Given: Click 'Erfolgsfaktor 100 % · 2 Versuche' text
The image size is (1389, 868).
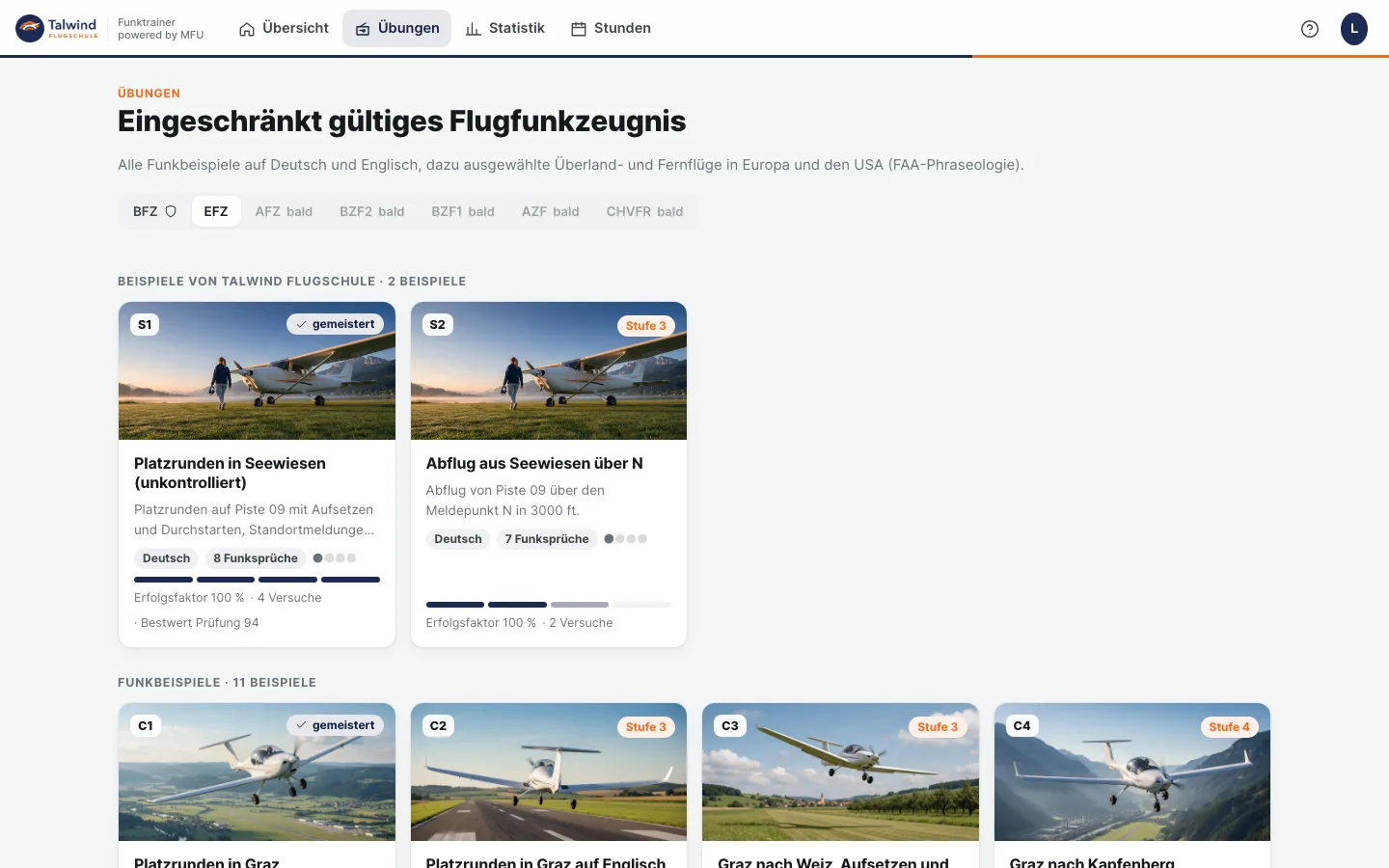Looking at the screenshot, I should [520, 623].
